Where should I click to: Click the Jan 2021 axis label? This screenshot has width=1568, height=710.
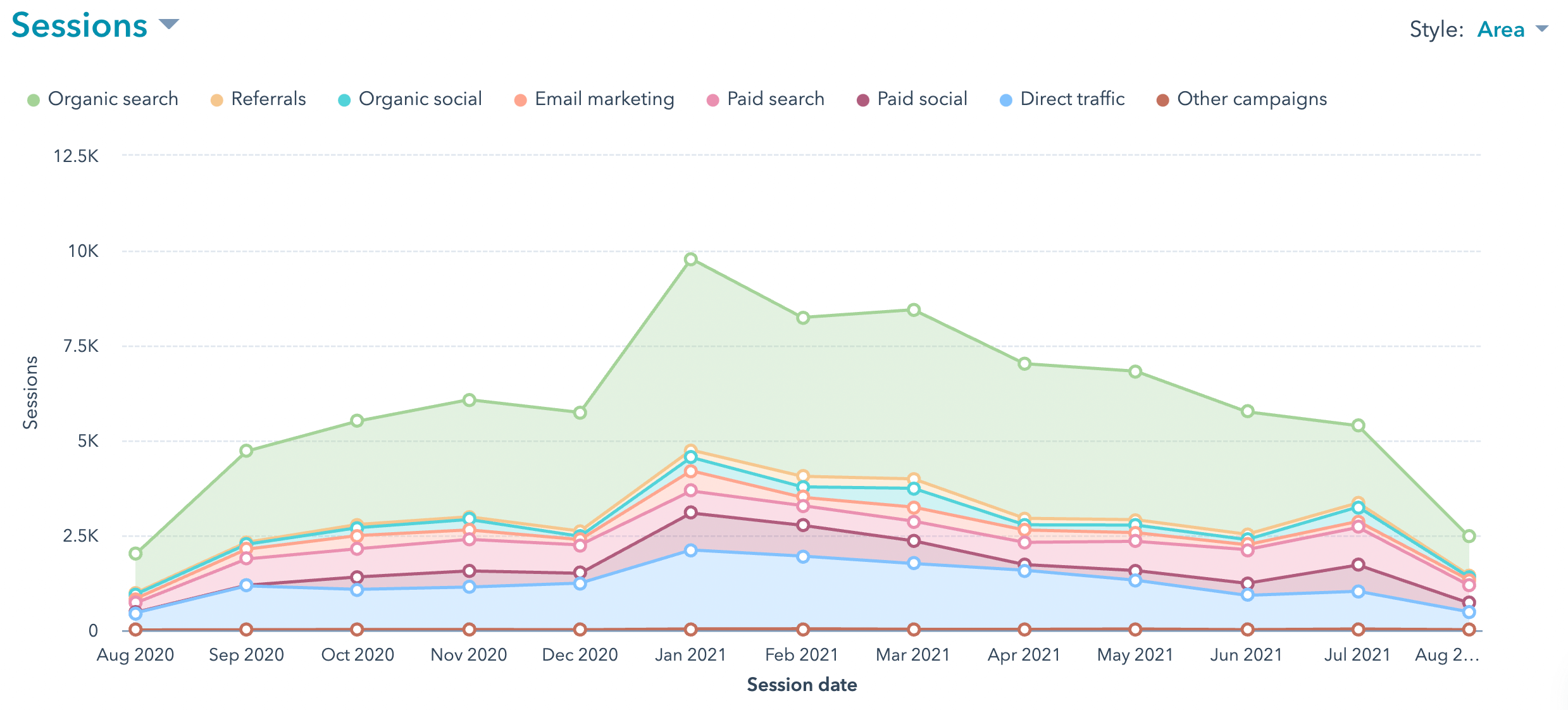pos(690,655)
